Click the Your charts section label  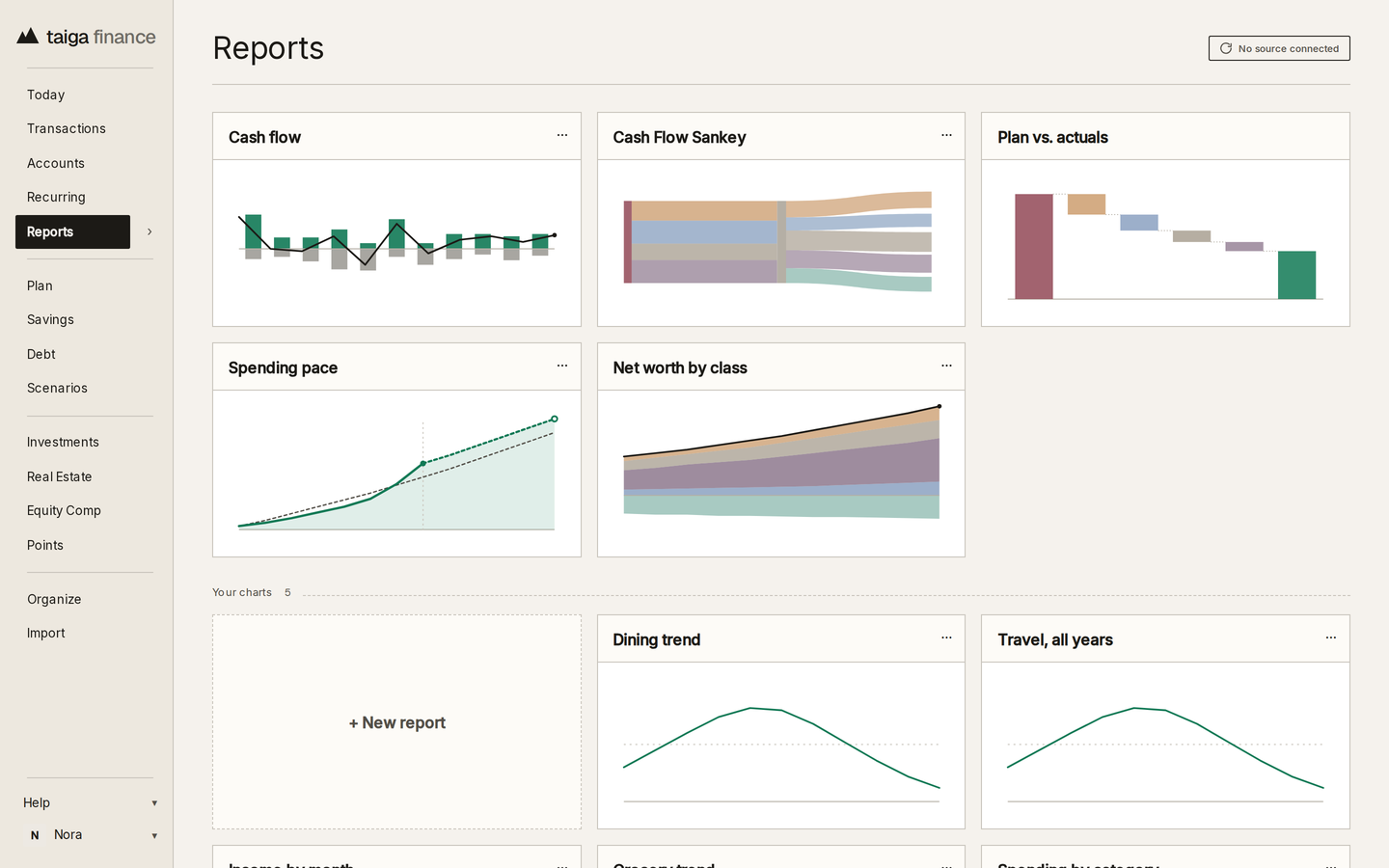click(242, 592)
